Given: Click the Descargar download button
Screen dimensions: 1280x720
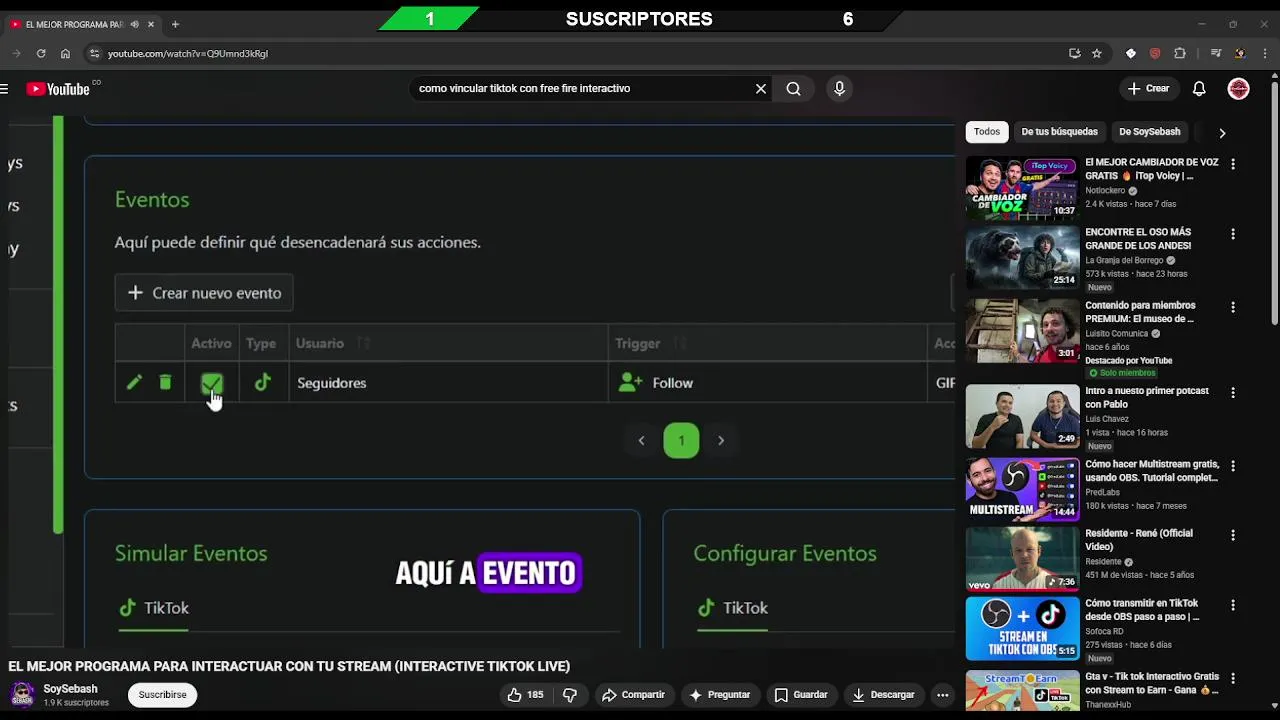Looking at the screenshot, I should pos(883,695).
